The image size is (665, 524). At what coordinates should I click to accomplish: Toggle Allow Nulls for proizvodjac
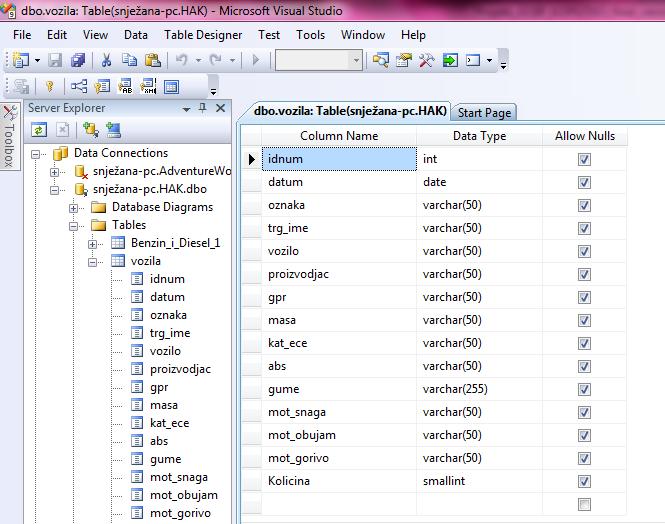pyautogui.click(x=584, y=274)
